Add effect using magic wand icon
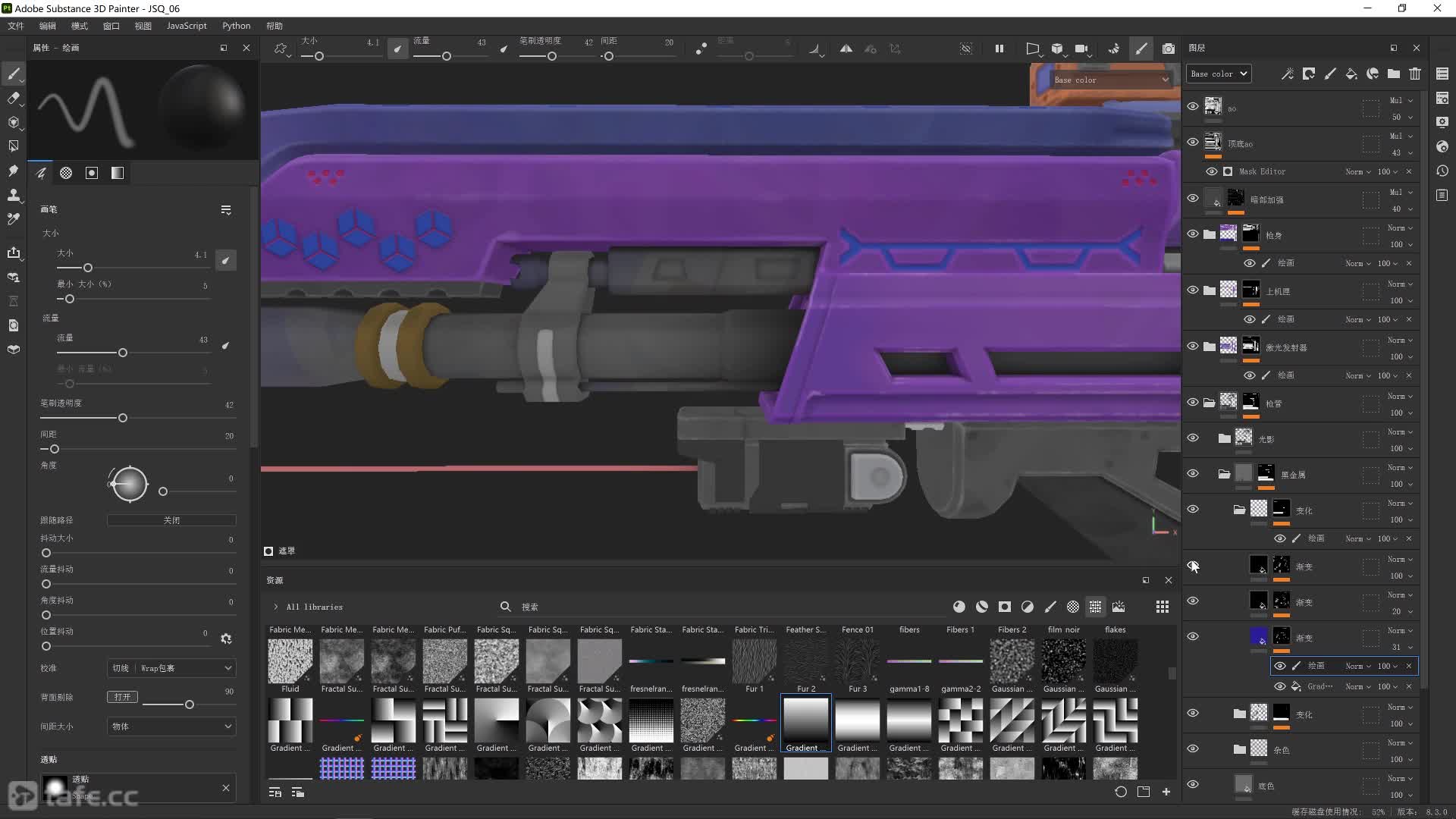Viewport: 1456px width, 819px height. [x=1288, y=74]
